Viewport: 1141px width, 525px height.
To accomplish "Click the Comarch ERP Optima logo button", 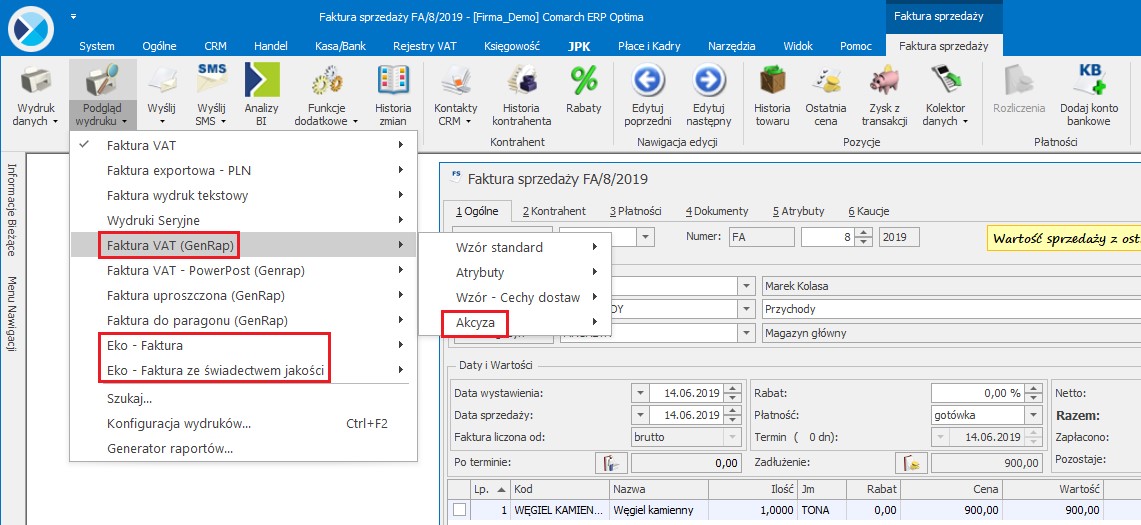I will coord(31,28).
